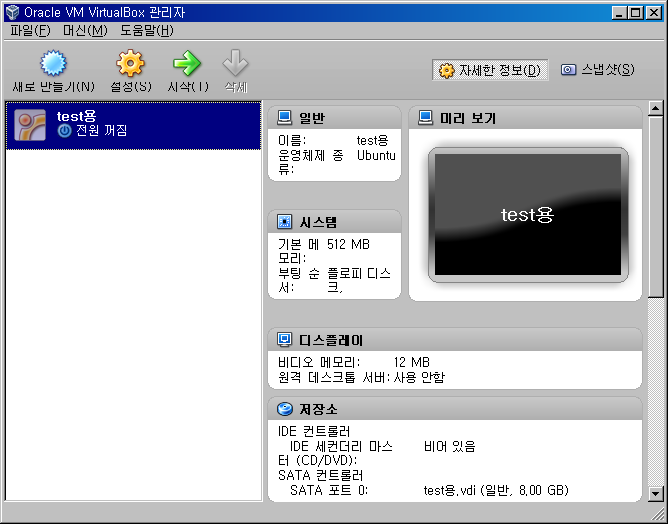Screen dimensions: 668x524
Task: Click the 미리 보기 section monitor icon
Action: (x=425, y=118)
